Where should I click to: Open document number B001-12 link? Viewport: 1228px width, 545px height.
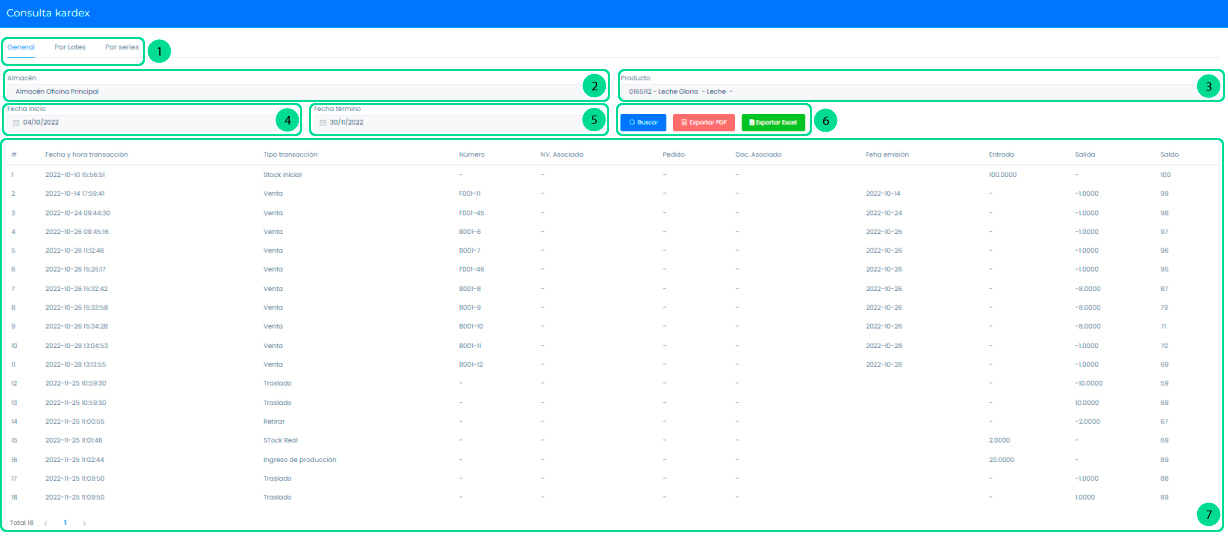pyautogui.click(x=470, y=365)
